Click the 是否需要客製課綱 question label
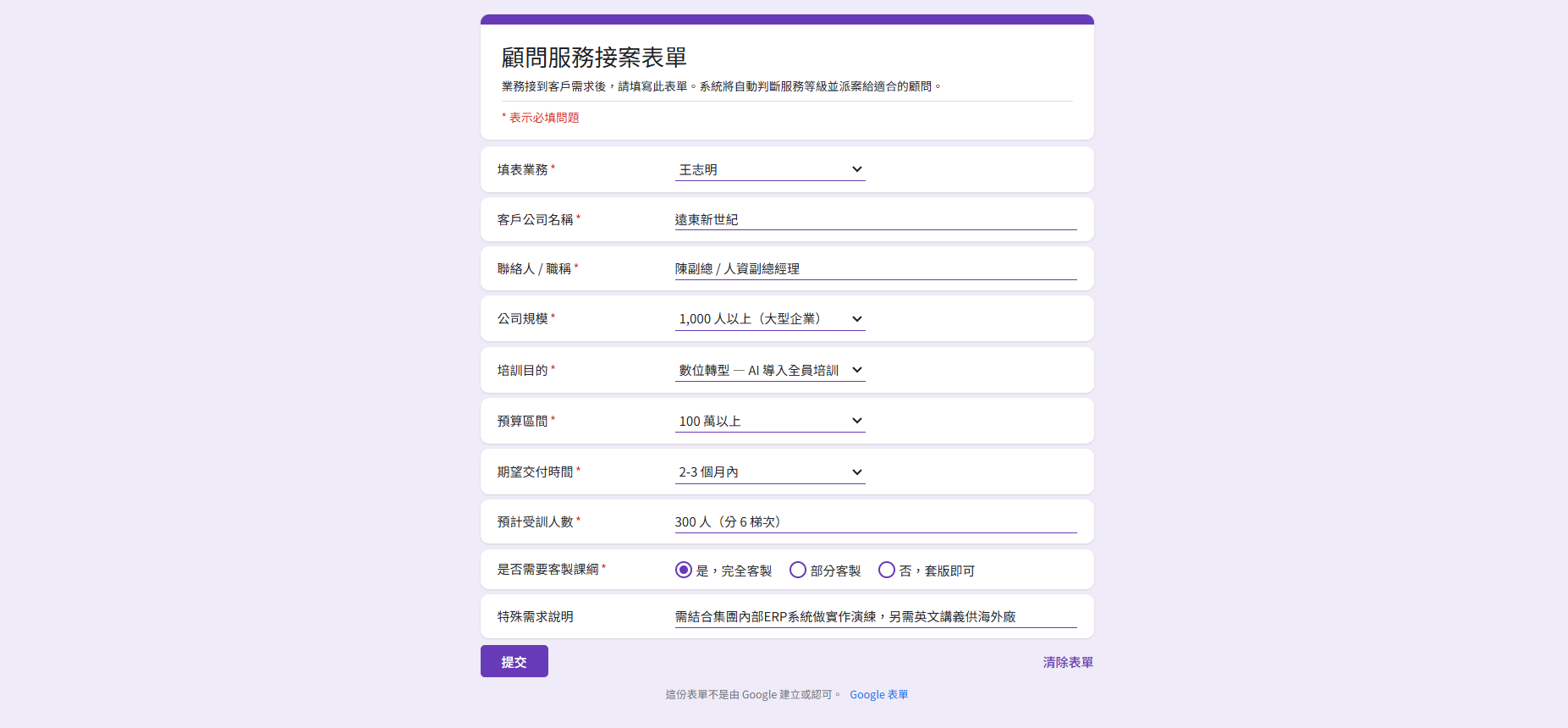 coord(548,569)
